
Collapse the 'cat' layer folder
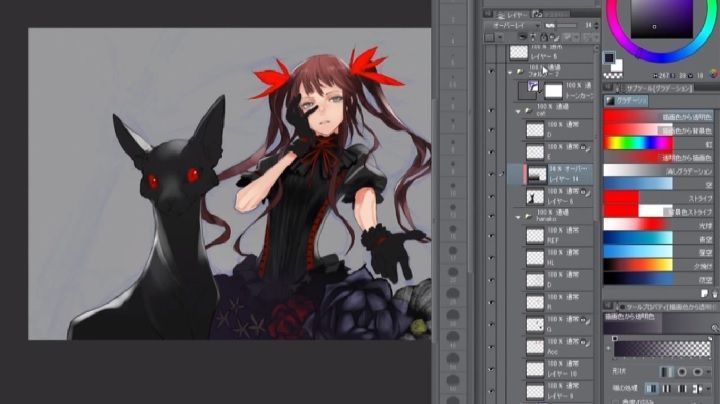(x=518, y=111)
